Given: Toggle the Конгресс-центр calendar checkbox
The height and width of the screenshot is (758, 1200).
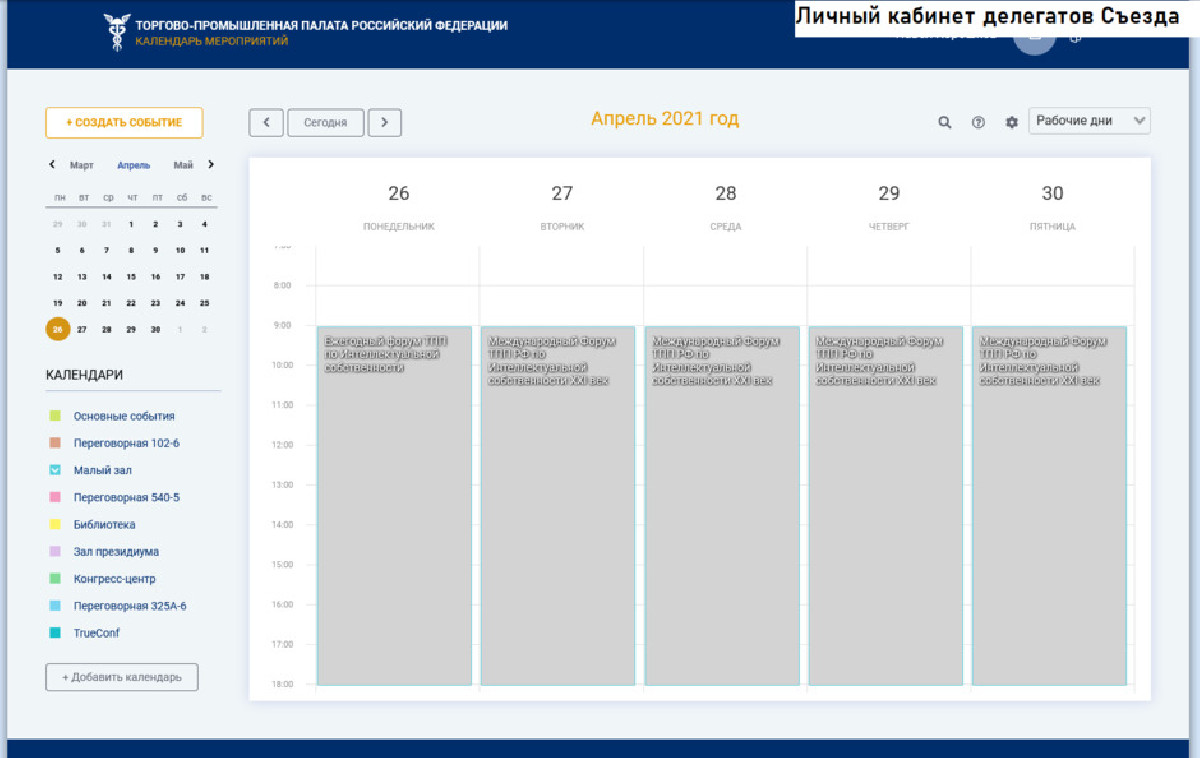Looking at the screenshot, I should point(56,579).
